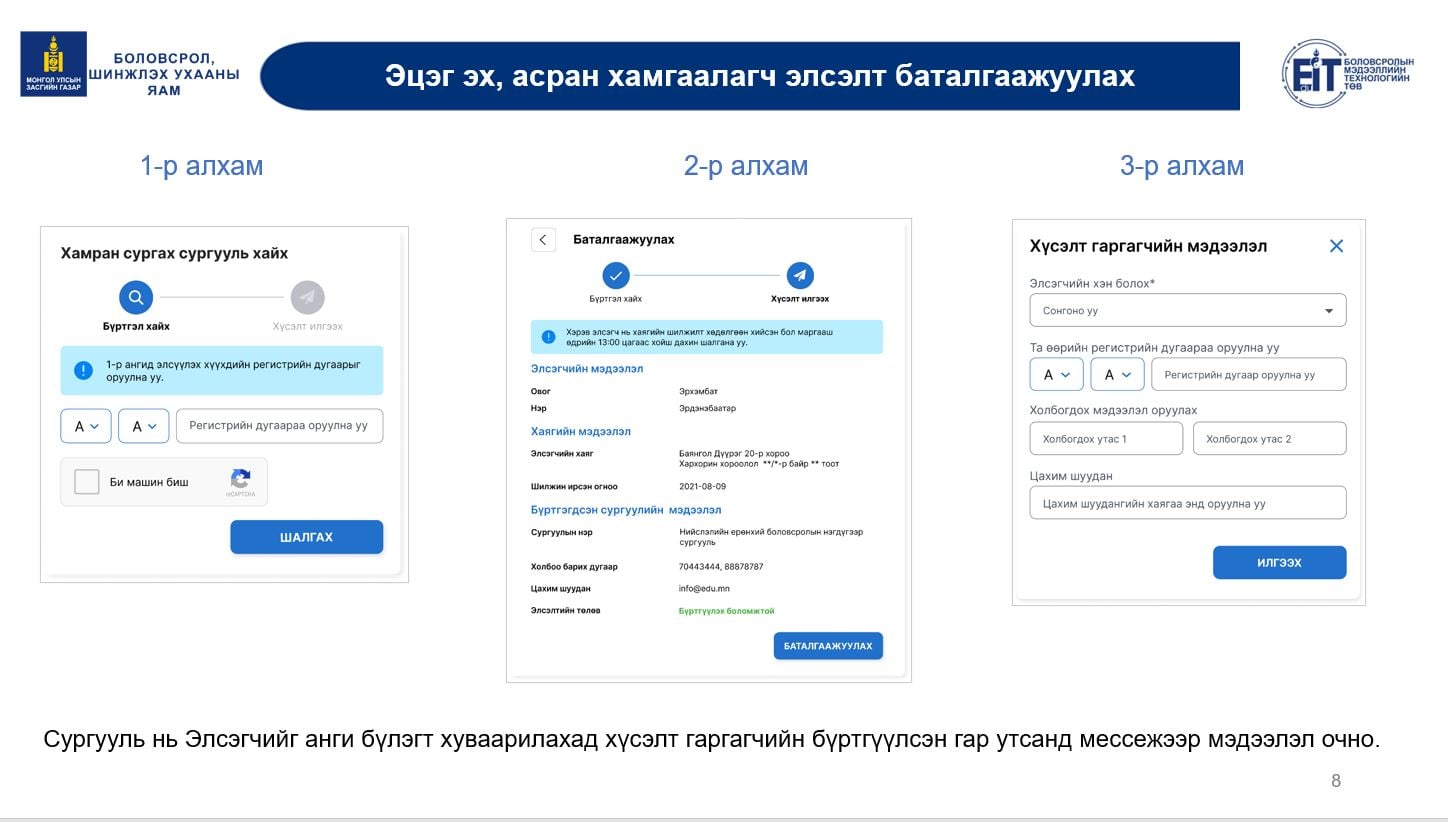The width and height of the screenshot is (1448, 822).
Task: Check the Би машин биш checkbox
Action: click(87, 482)
